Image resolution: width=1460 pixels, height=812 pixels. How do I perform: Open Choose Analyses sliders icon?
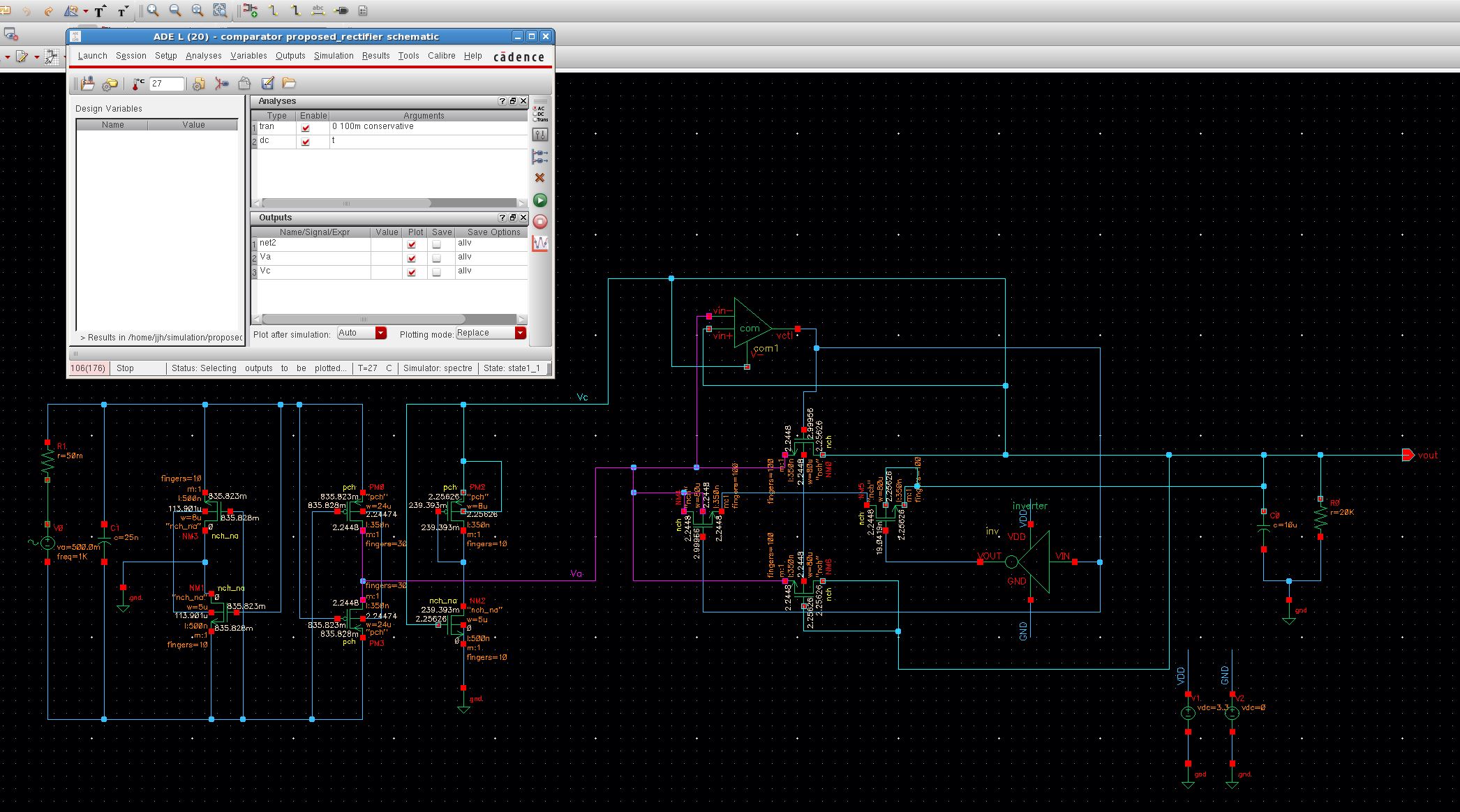[x=539, y=135]
